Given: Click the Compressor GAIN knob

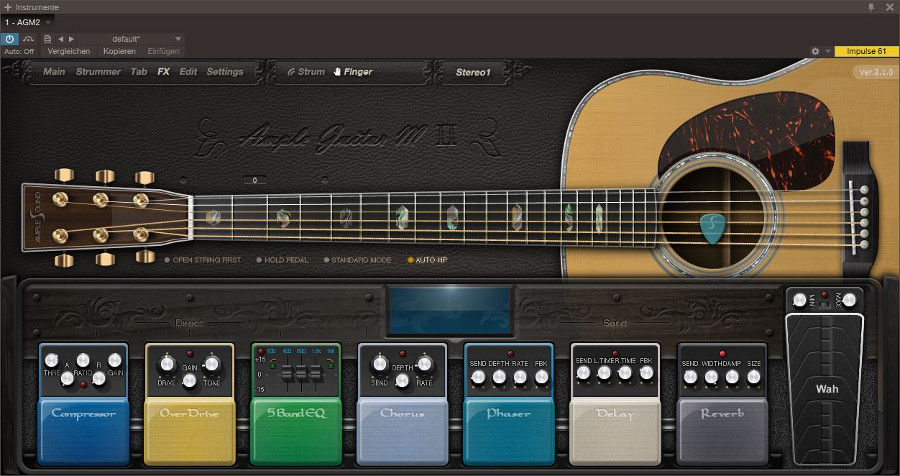Looking at the screenshot, I should click(x=115, y=360).
